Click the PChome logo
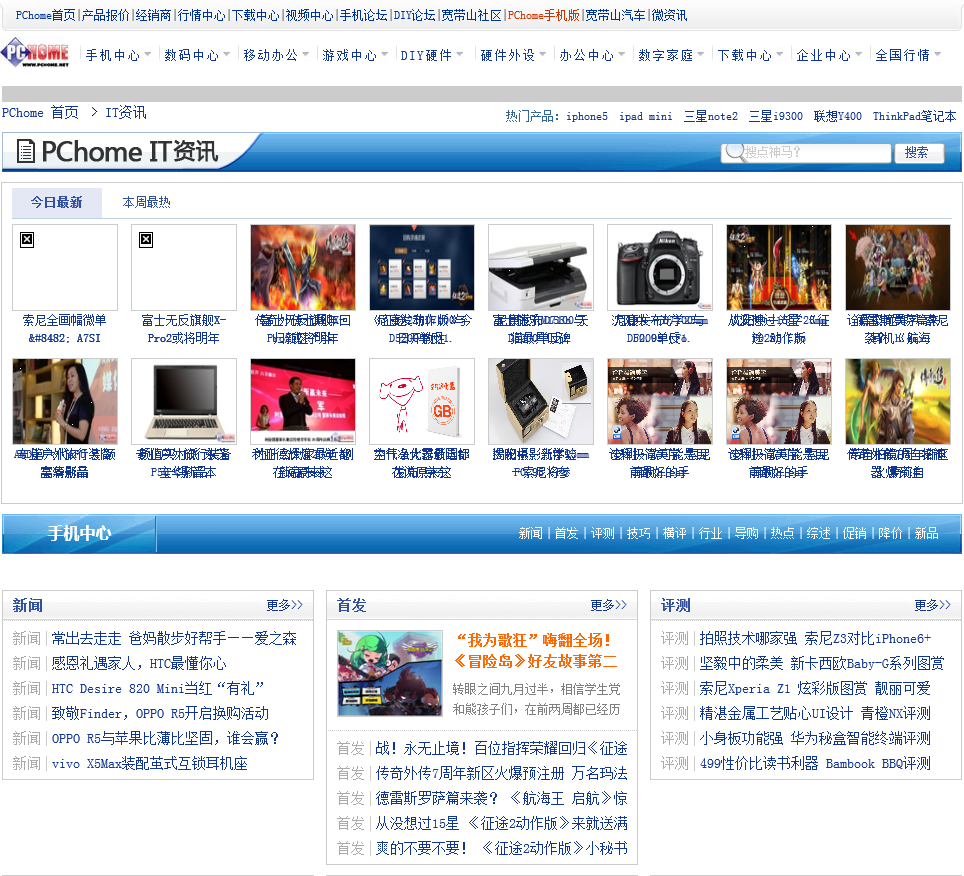Screen dimensions: 964x876 [x=36, y=53]
